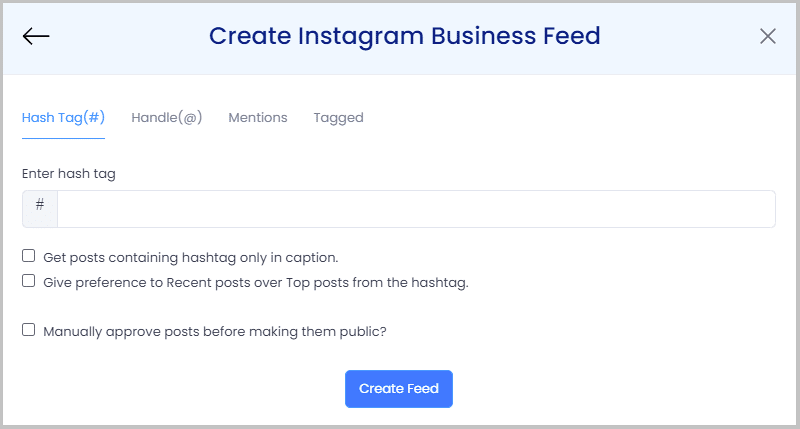Open the Handle(@) tab
Screen dimensions: 800x429
pos(167,117)
